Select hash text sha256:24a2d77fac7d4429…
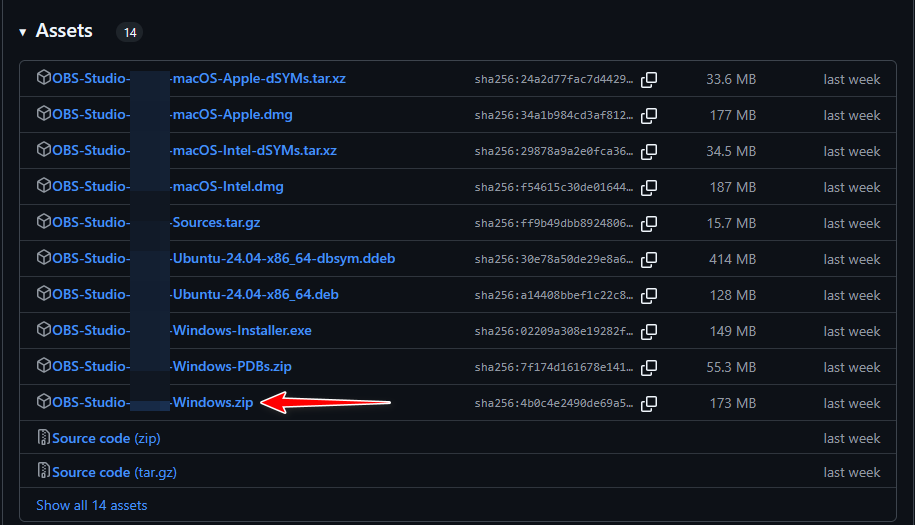The image size is (915, 525). pyautogui.click(x=554, y=79)
